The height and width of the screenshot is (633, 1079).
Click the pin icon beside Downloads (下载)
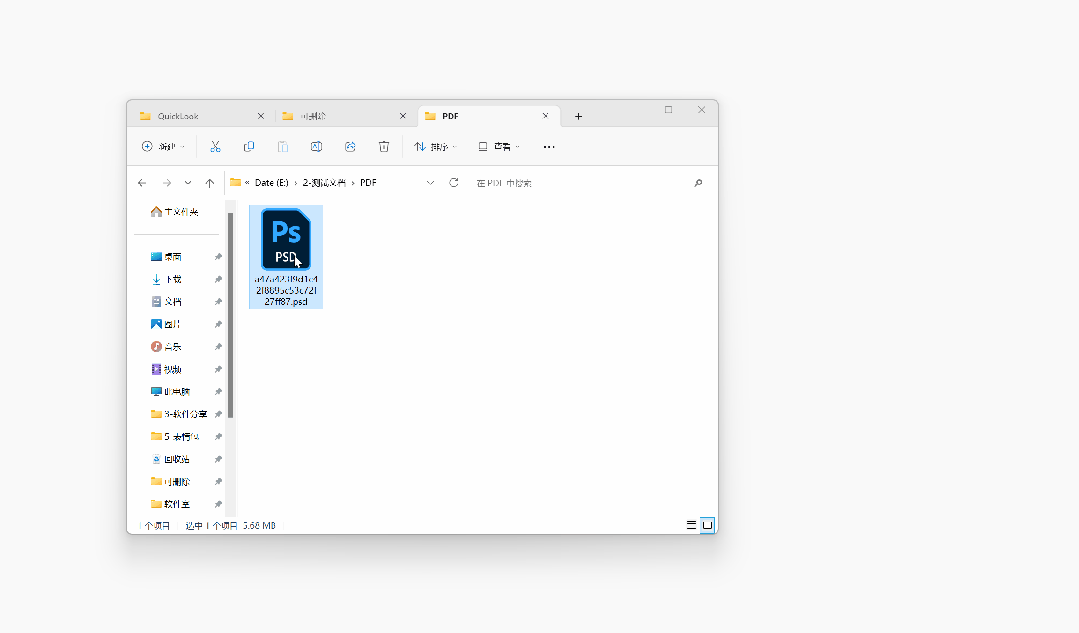coord(218,279)
